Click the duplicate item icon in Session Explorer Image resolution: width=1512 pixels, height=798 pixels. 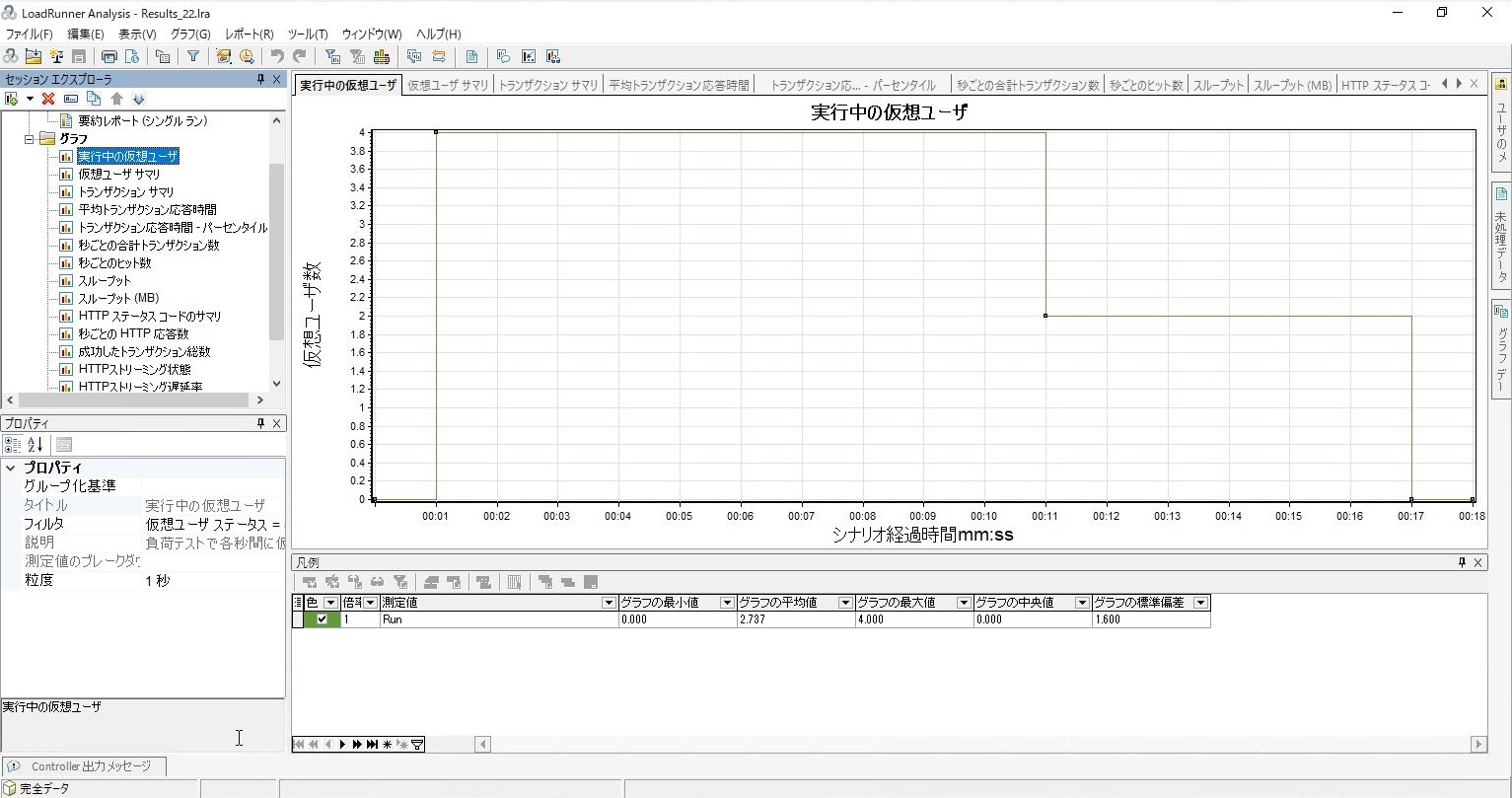(94, 99)
